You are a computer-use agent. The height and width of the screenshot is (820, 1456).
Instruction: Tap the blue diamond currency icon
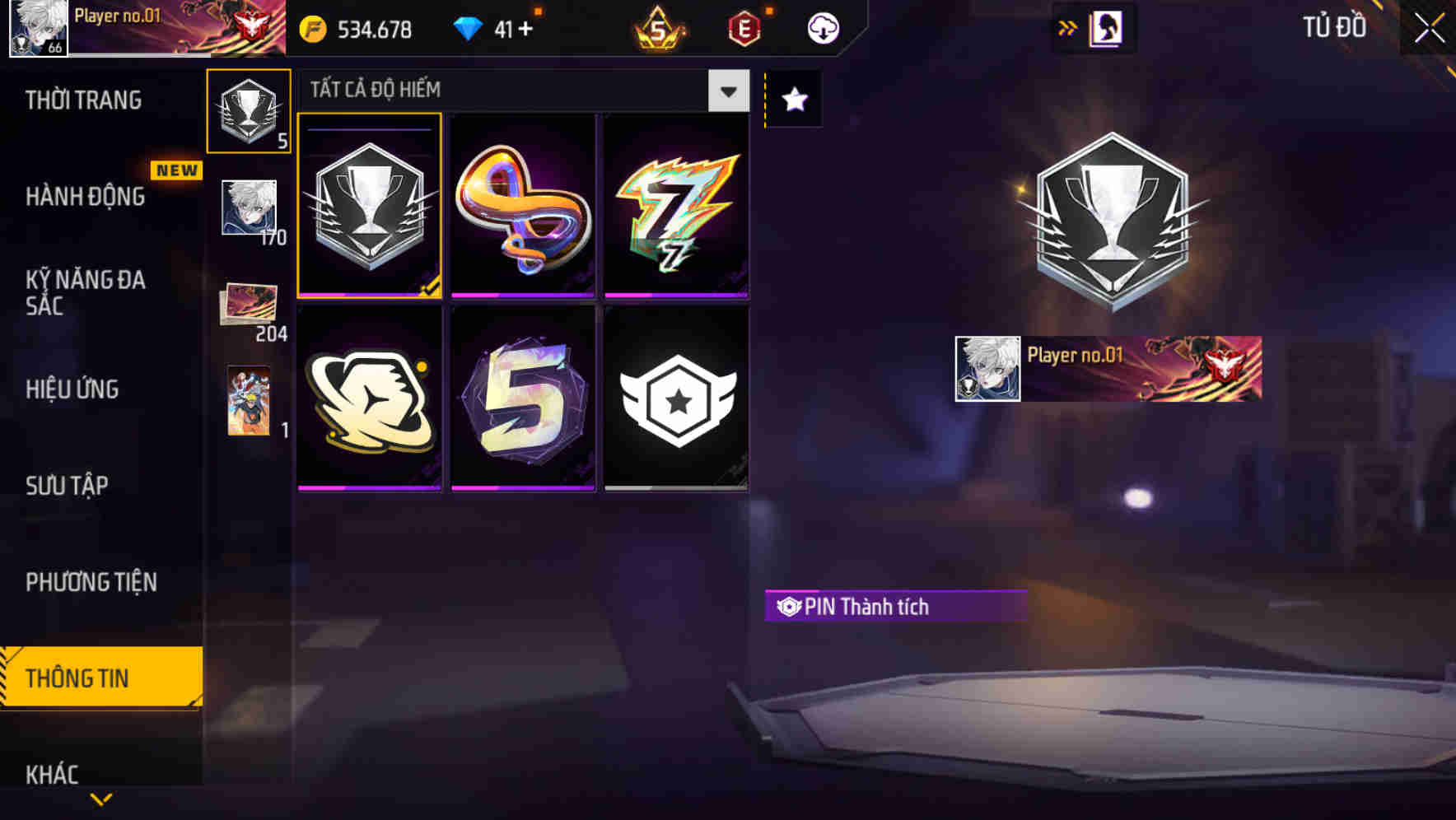pos(468,30)
